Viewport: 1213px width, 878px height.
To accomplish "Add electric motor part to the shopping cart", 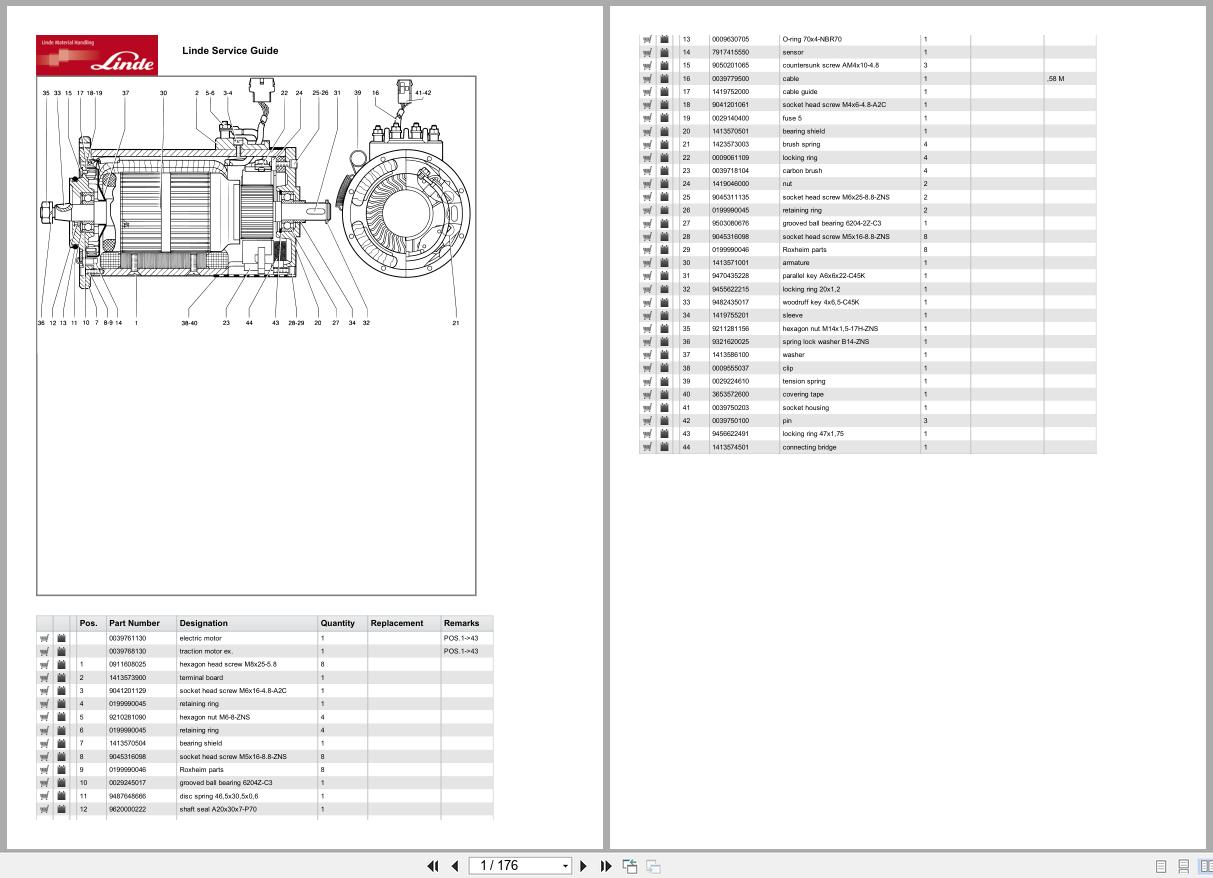I will tap(44, 638).
